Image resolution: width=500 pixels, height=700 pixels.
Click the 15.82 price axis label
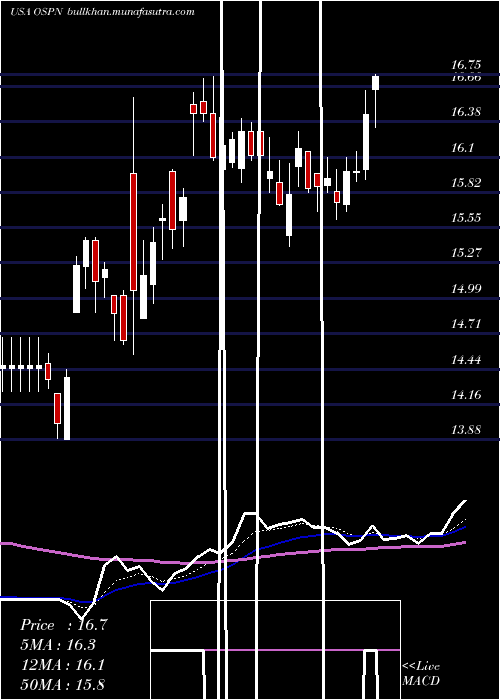point(466,183)
